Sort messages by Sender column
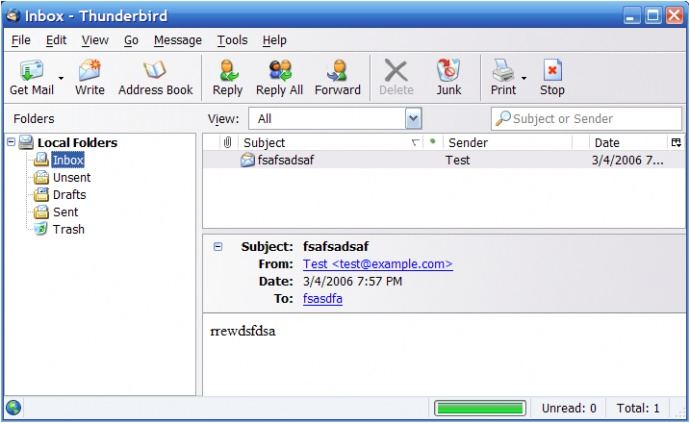The height and width of the screenshot is (423, 690). tap(507, 142)
